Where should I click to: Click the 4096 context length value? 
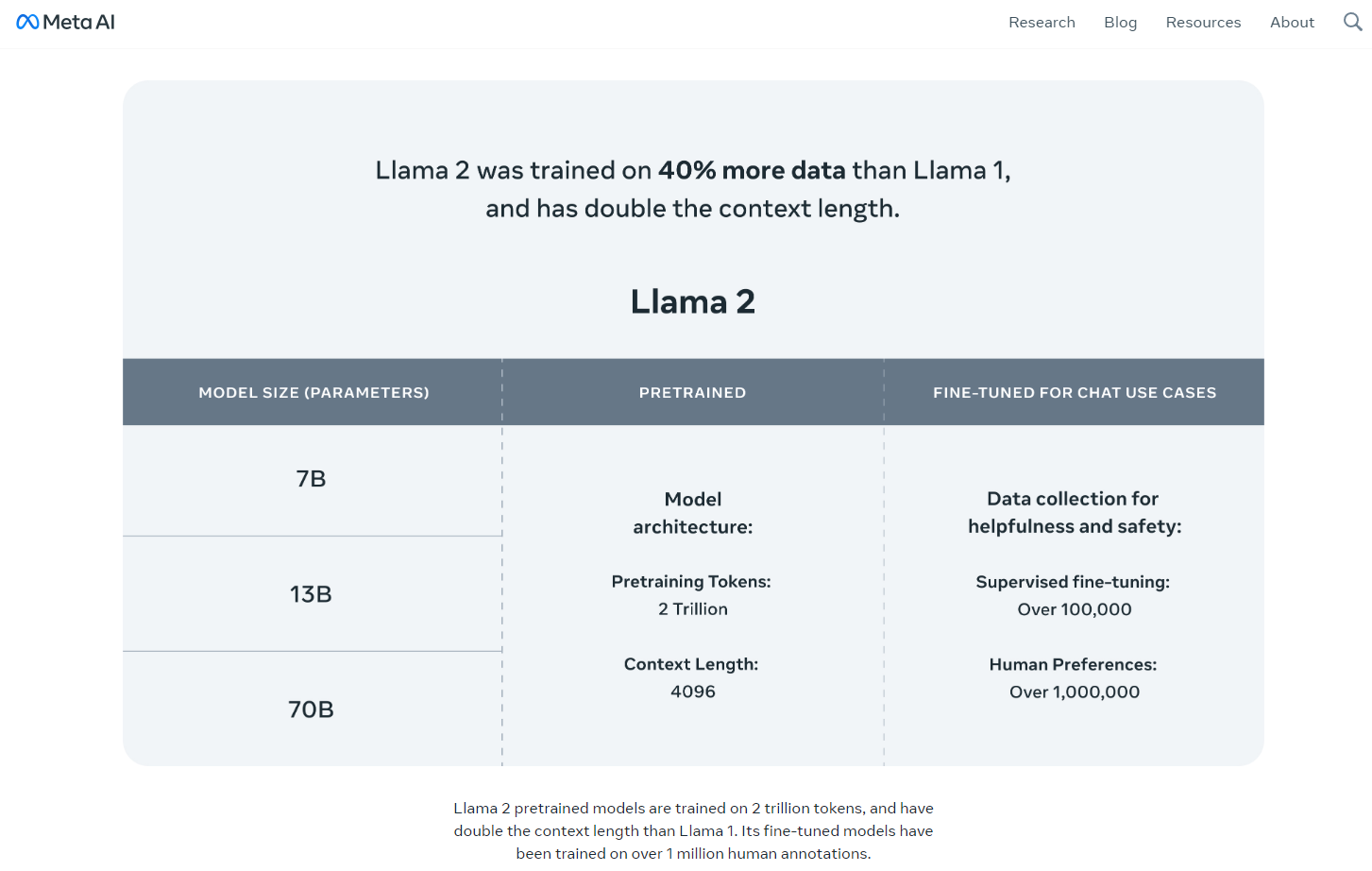[x=693, y=692]
